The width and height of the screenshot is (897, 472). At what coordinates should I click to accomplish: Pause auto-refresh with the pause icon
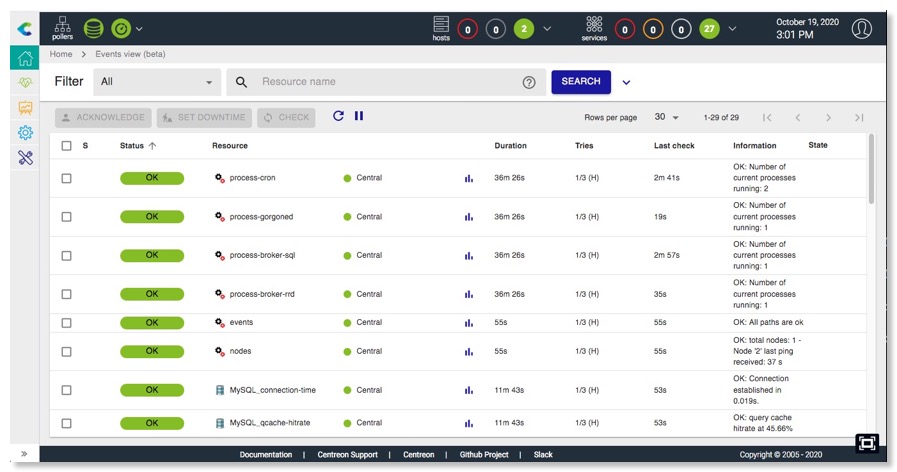click(359, 116)
